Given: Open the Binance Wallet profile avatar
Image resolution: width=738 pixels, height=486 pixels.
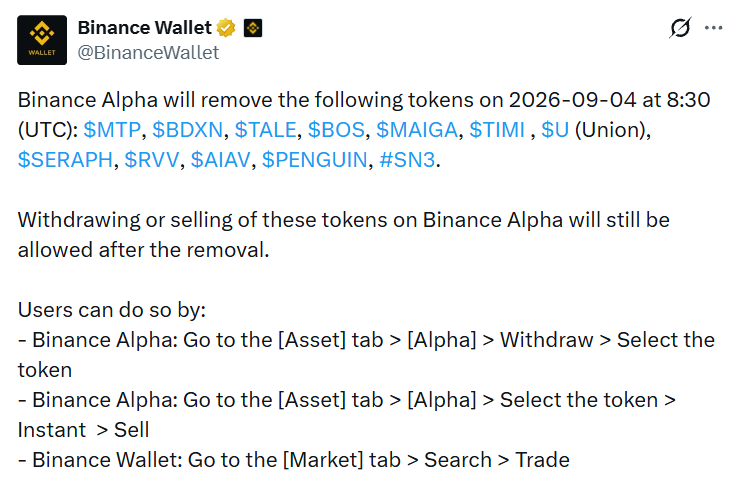Looking at the screenshot, I should click(42, 40).
